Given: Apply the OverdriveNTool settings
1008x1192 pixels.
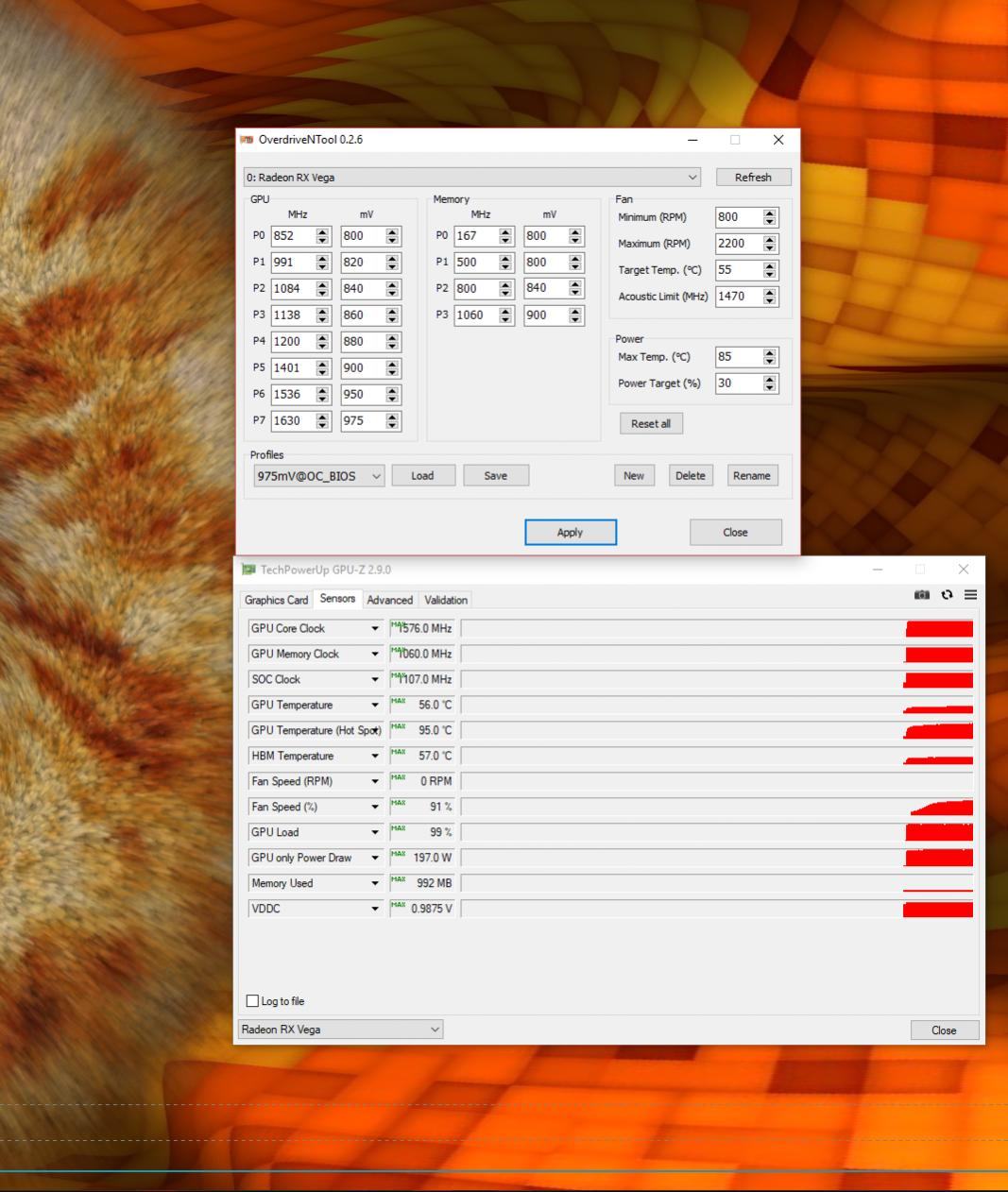Looking at the screenshot, I should click(x=571, y=532).
